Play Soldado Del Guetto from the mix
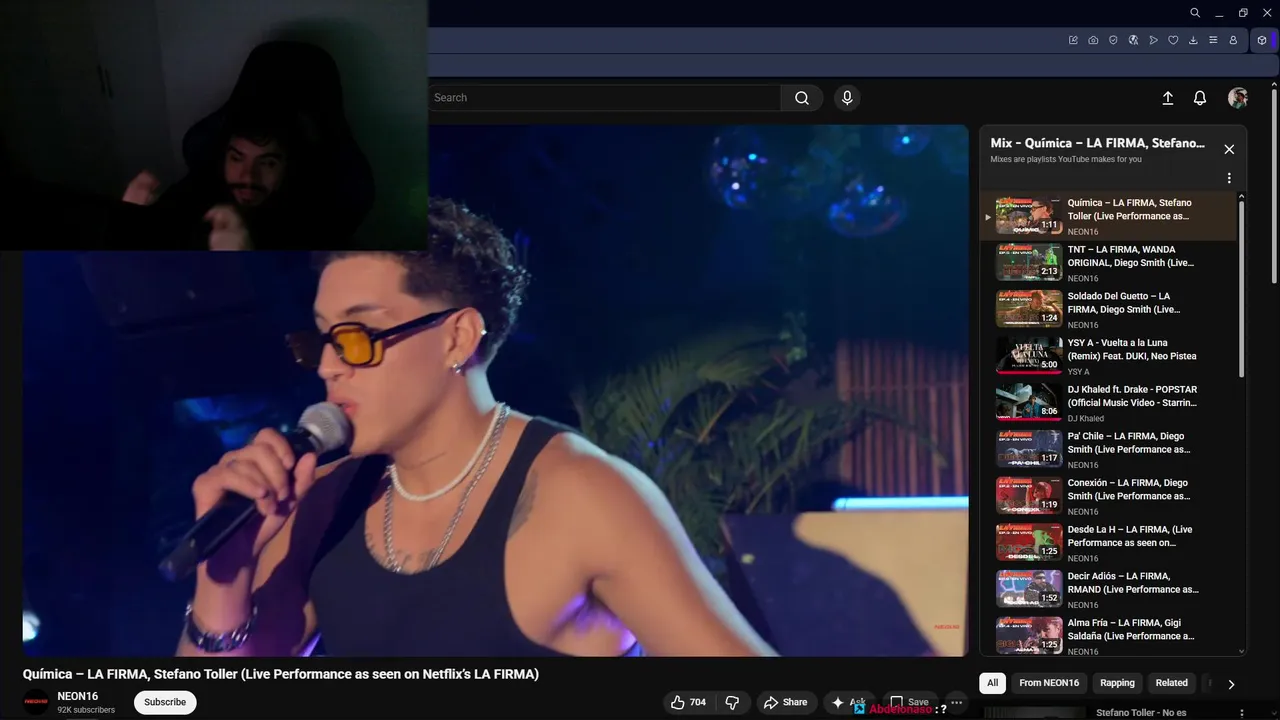 (x=1110, y=310)
